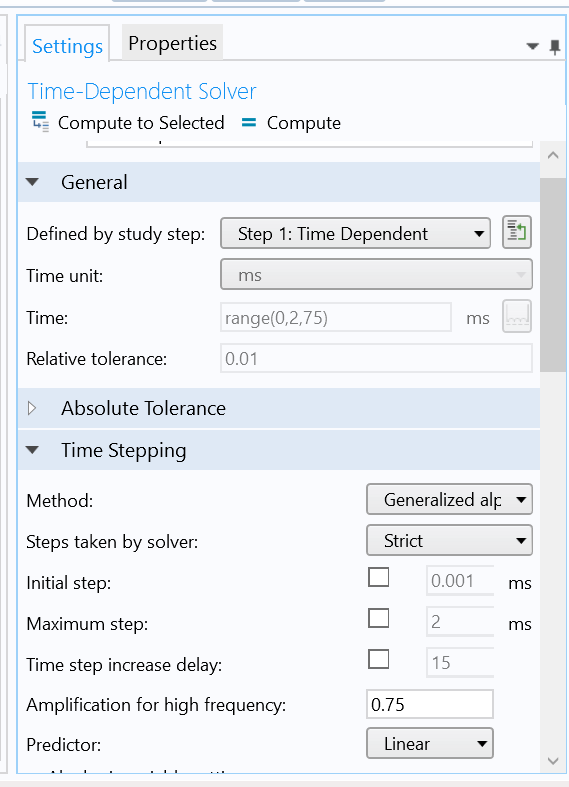Enable the Time step increase delay checkbox
Image resolution: width=569 pixels, height=787 pixels.
click(378, 659)
